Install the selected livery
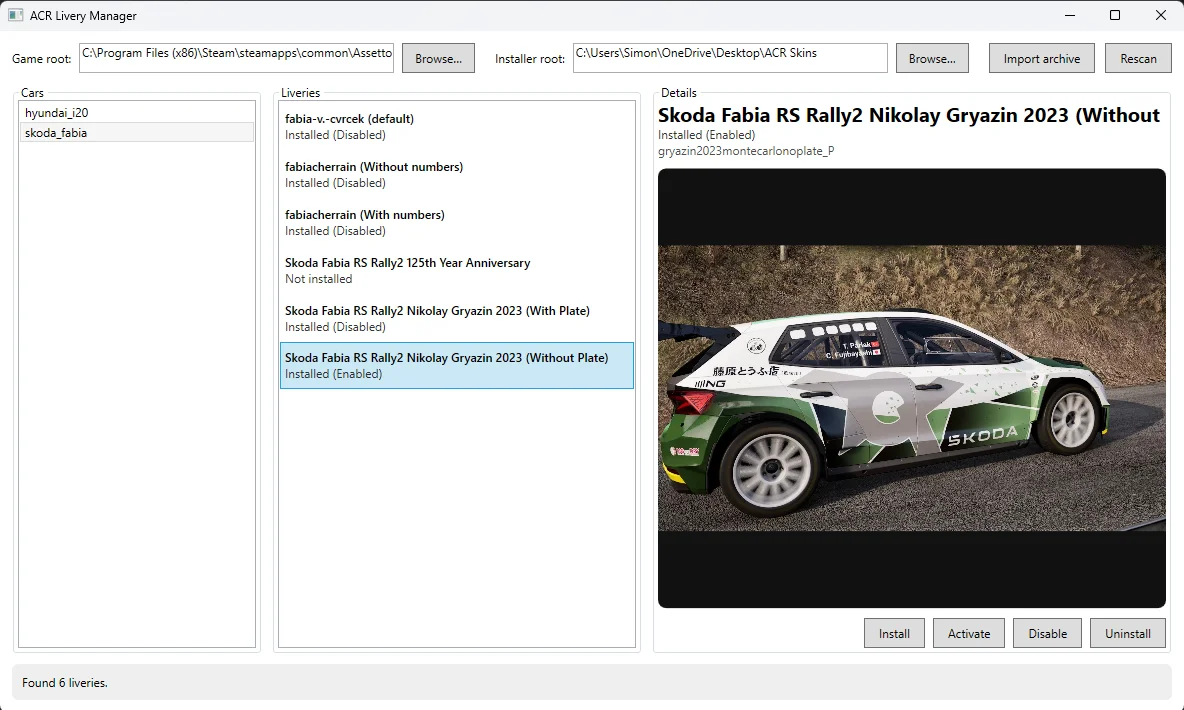 tap(894, 633)
